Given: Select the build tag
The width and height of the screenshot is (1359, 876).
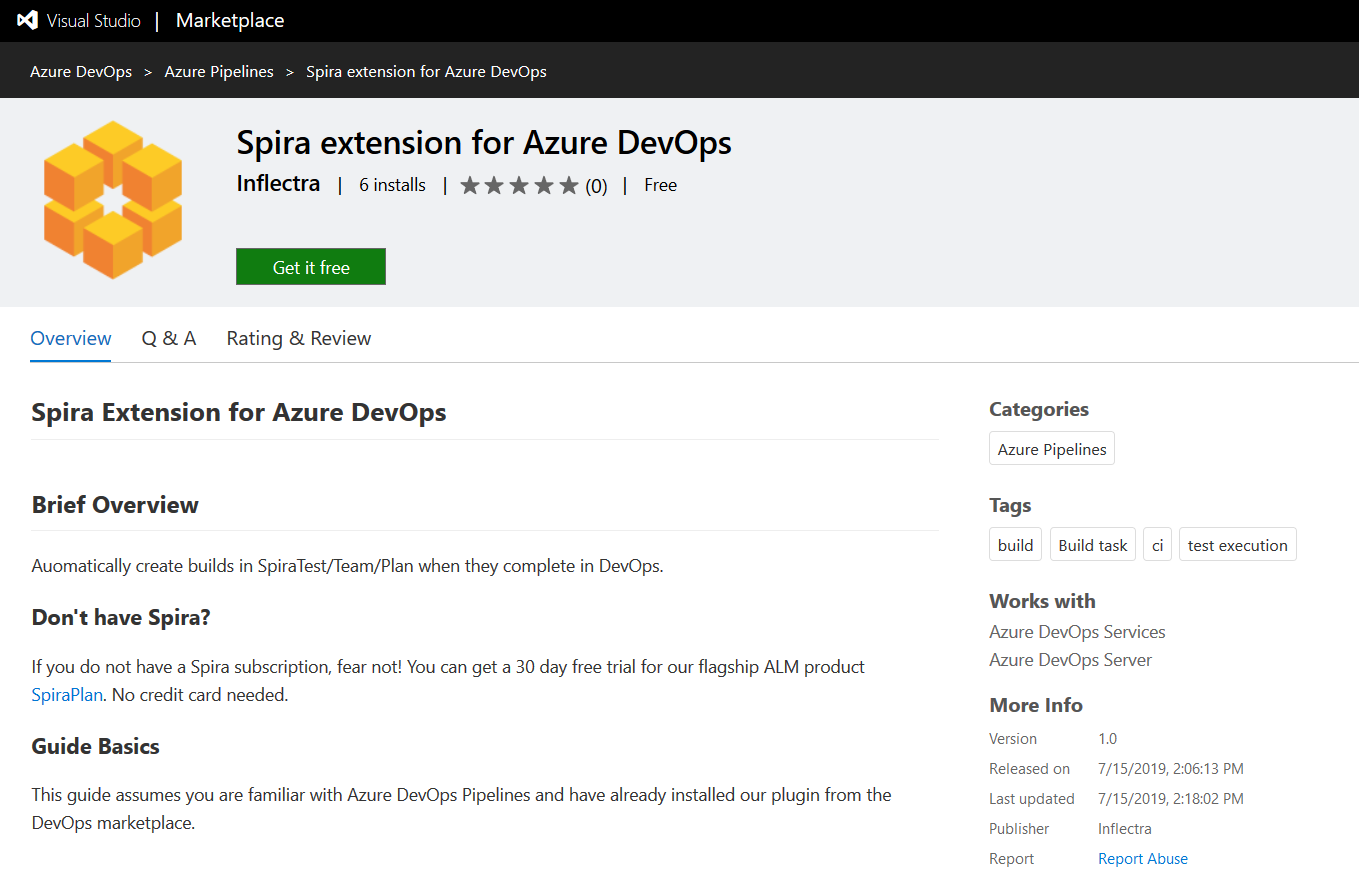Looking at the screenshot, I should click(1015, 545).
